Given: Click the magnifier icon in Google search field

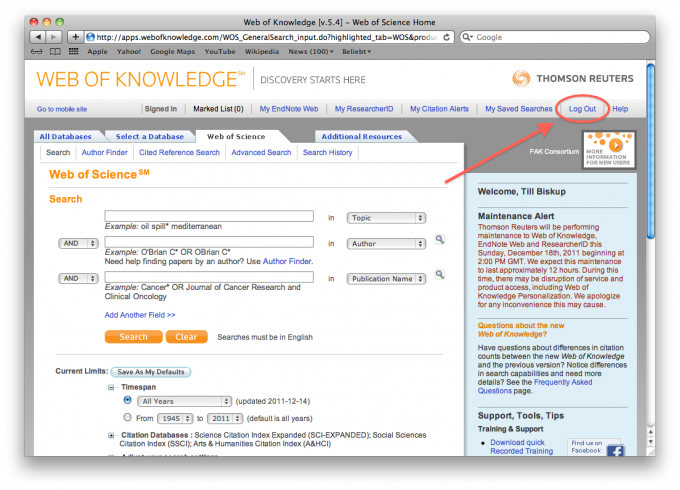Looking at the screenshot, I should [x=467, y=37].
